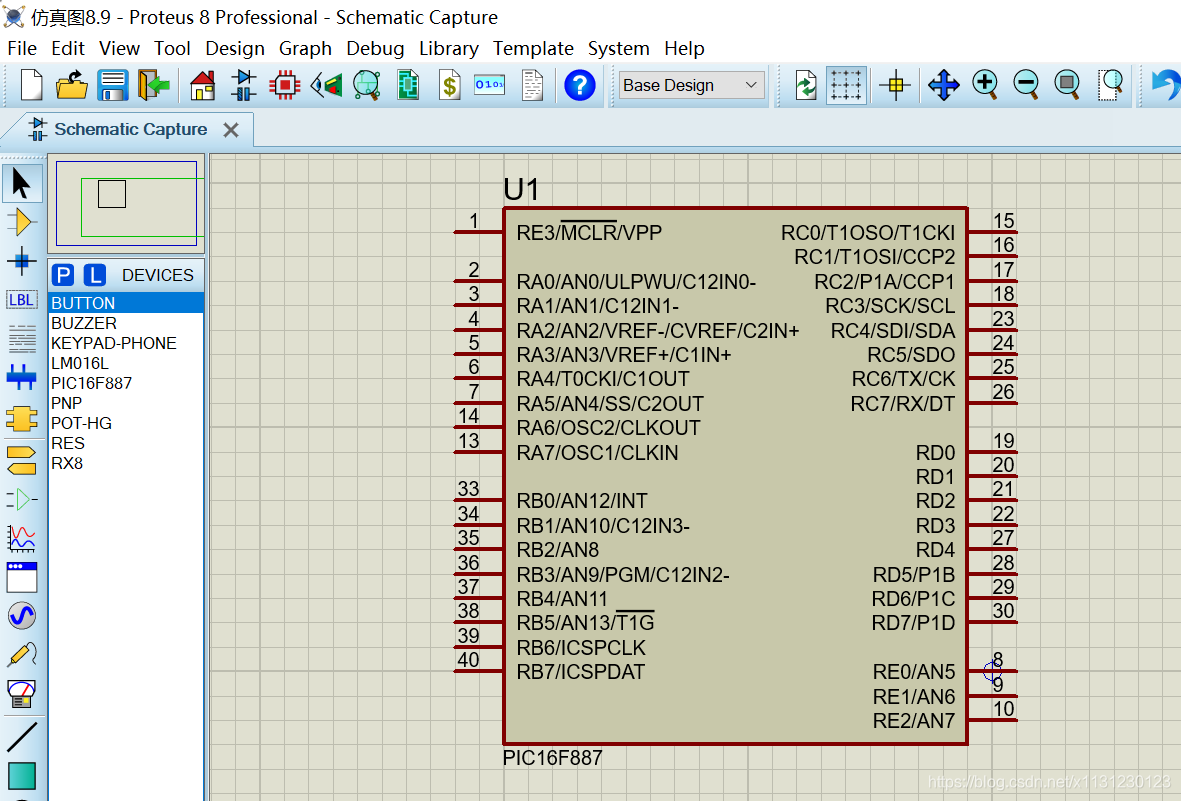The image size is (1181, 801).
Task: Close the Schematic Capture tab
Action: (x=231, y=130)
